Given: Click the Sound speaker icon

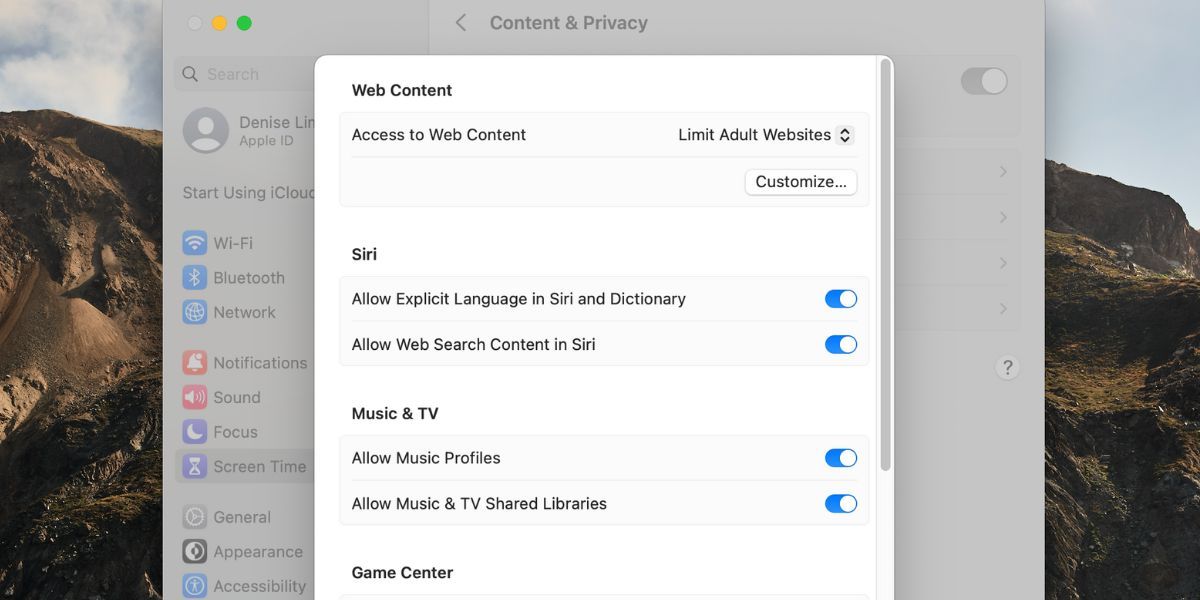Looking at the screenshot, I should click(x=195, y=397).
